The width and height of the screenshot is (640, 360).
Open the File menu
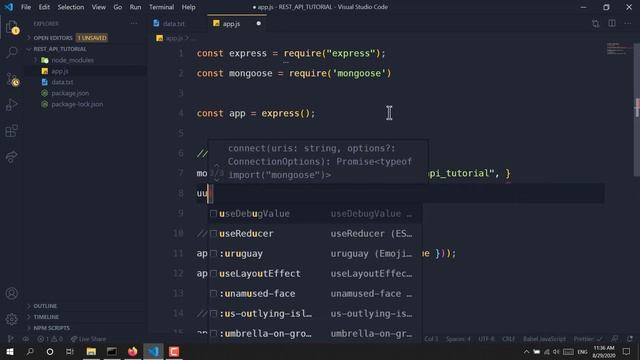click(26, 7)
